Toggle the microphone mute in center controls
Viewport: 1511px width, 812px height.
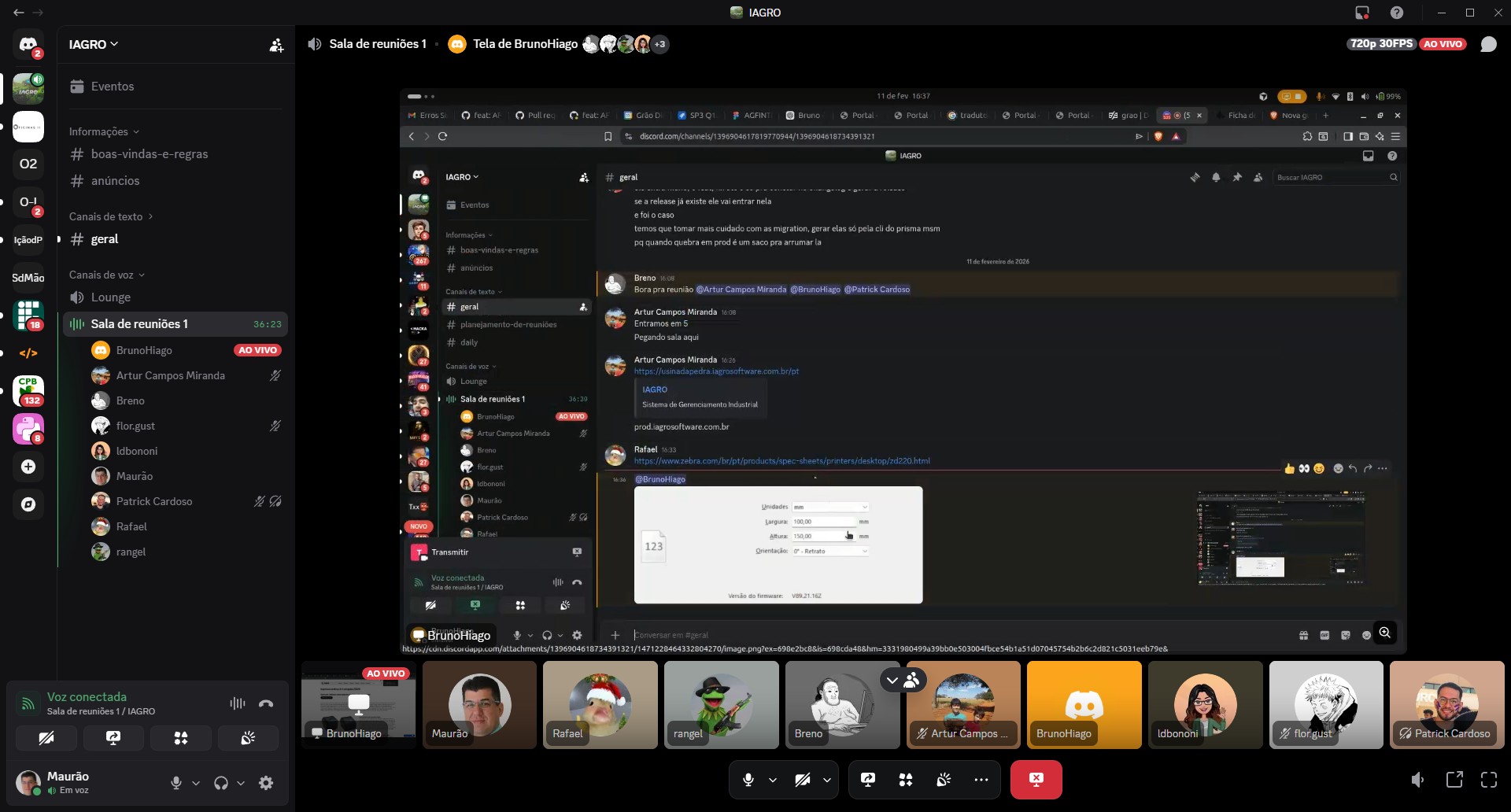[x=748, y=779]
